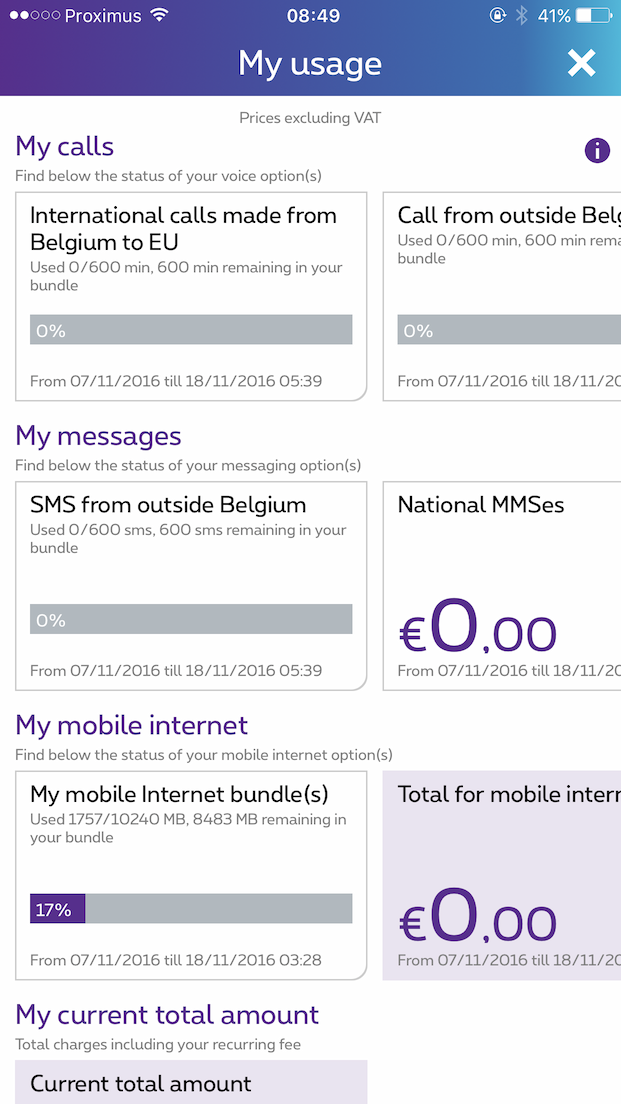Viewport: 621px width, 1104px height.
Task: Tap the SMS 0% usage bar
Action: tap(191, 619)
